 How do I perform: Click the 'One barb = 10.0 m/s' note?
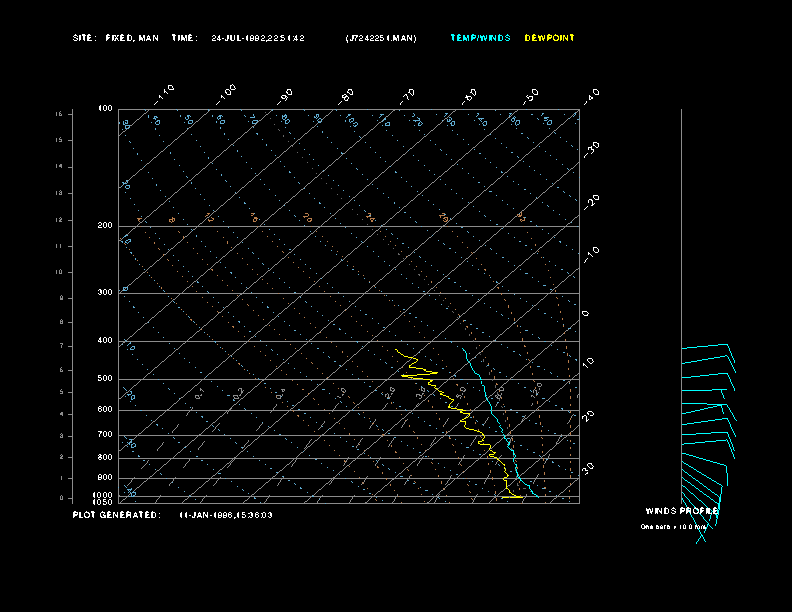674,526
